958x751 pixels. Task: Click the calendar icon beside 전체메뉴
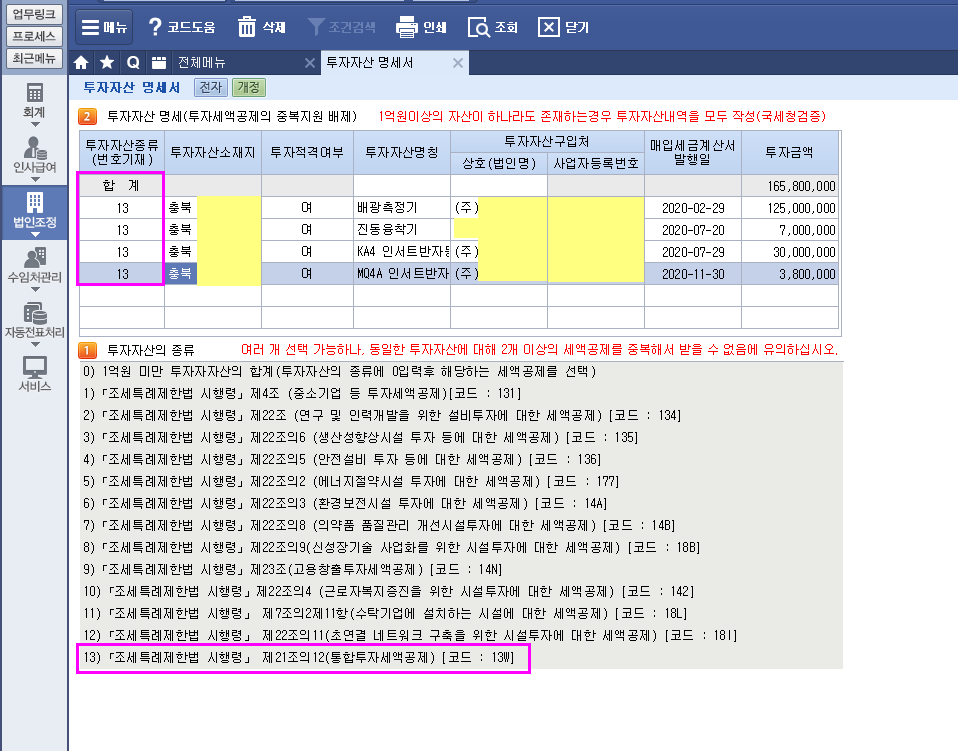coord(159,62)
